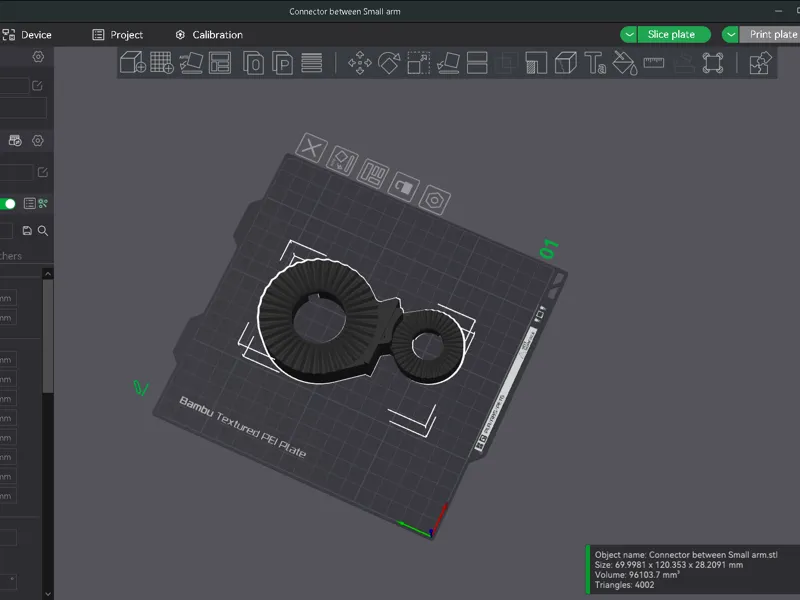Click the Triangles: 4002 line
Viewport: 800px width, 600px height.
click(624, 585)
